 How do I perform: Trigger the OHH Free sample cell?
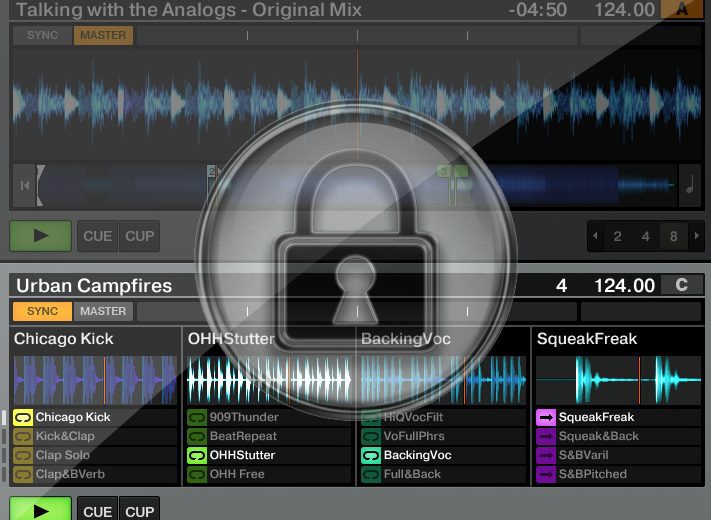pos(269,474)
